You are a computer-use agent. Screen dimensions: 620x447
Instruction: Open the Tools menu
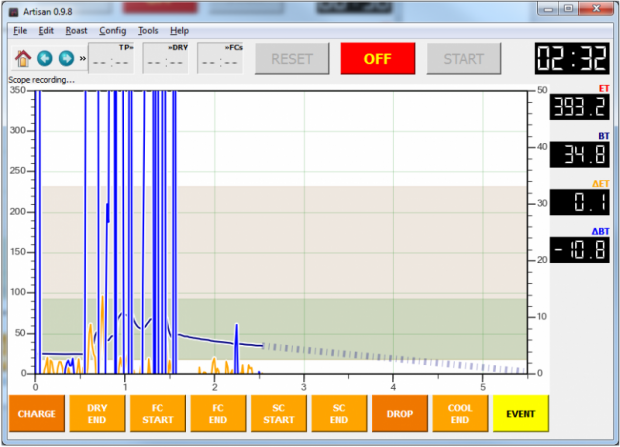pyautogui.click(x=148, y=31)
